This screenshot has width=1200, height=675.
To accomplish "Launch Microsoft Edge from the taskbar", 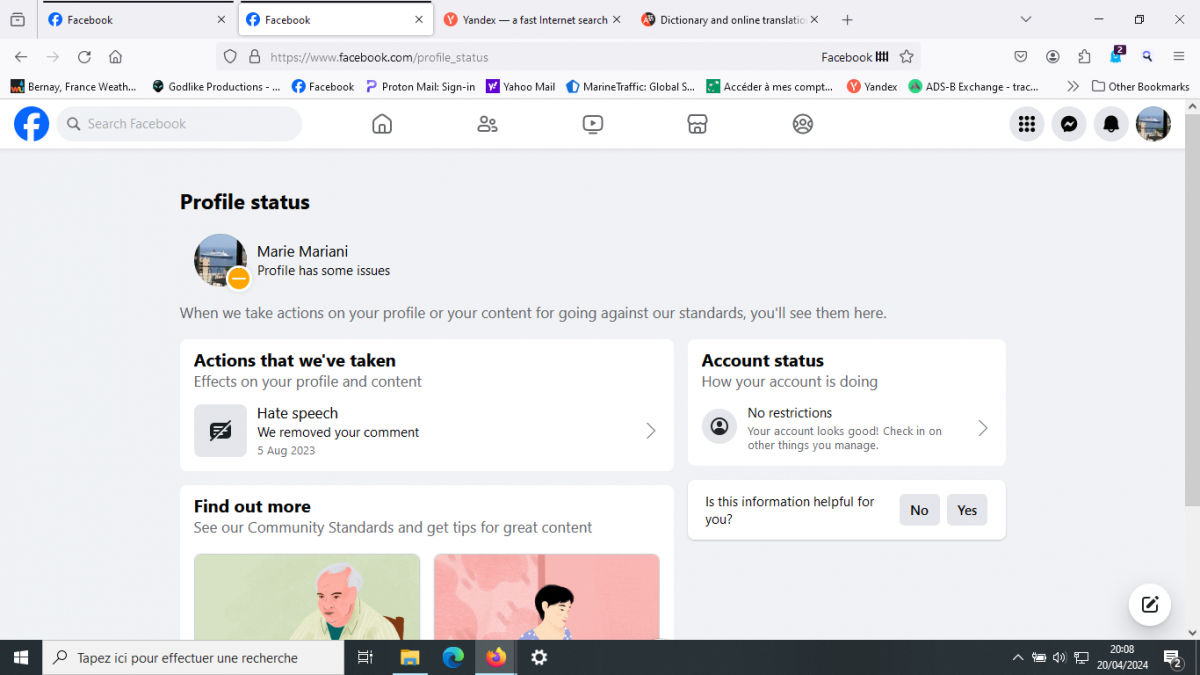I will pyautogui.click(x=453, y=658).
